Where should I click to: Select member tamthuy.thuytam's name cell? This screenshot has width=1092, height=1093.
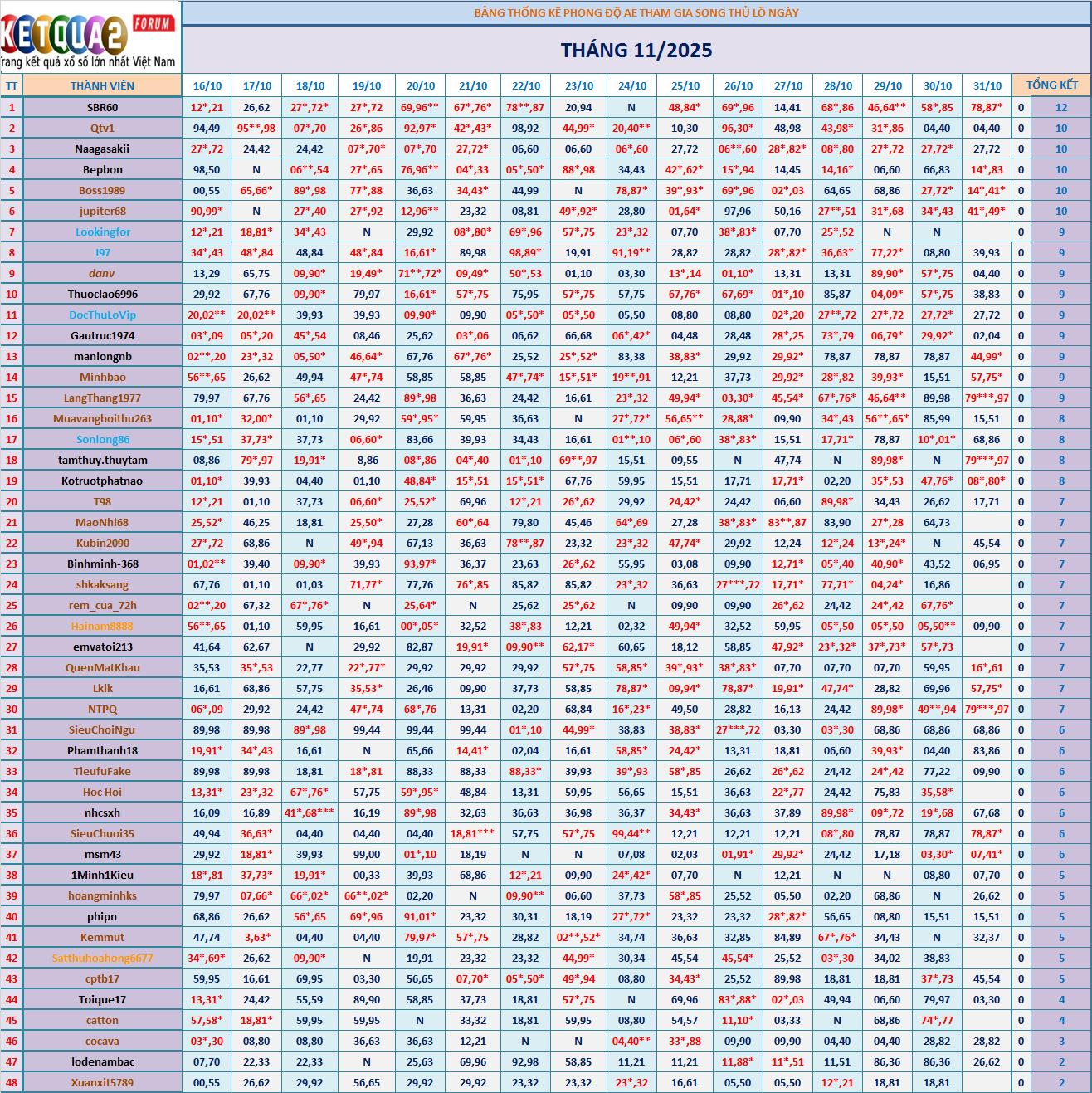[x=102, y=460]
